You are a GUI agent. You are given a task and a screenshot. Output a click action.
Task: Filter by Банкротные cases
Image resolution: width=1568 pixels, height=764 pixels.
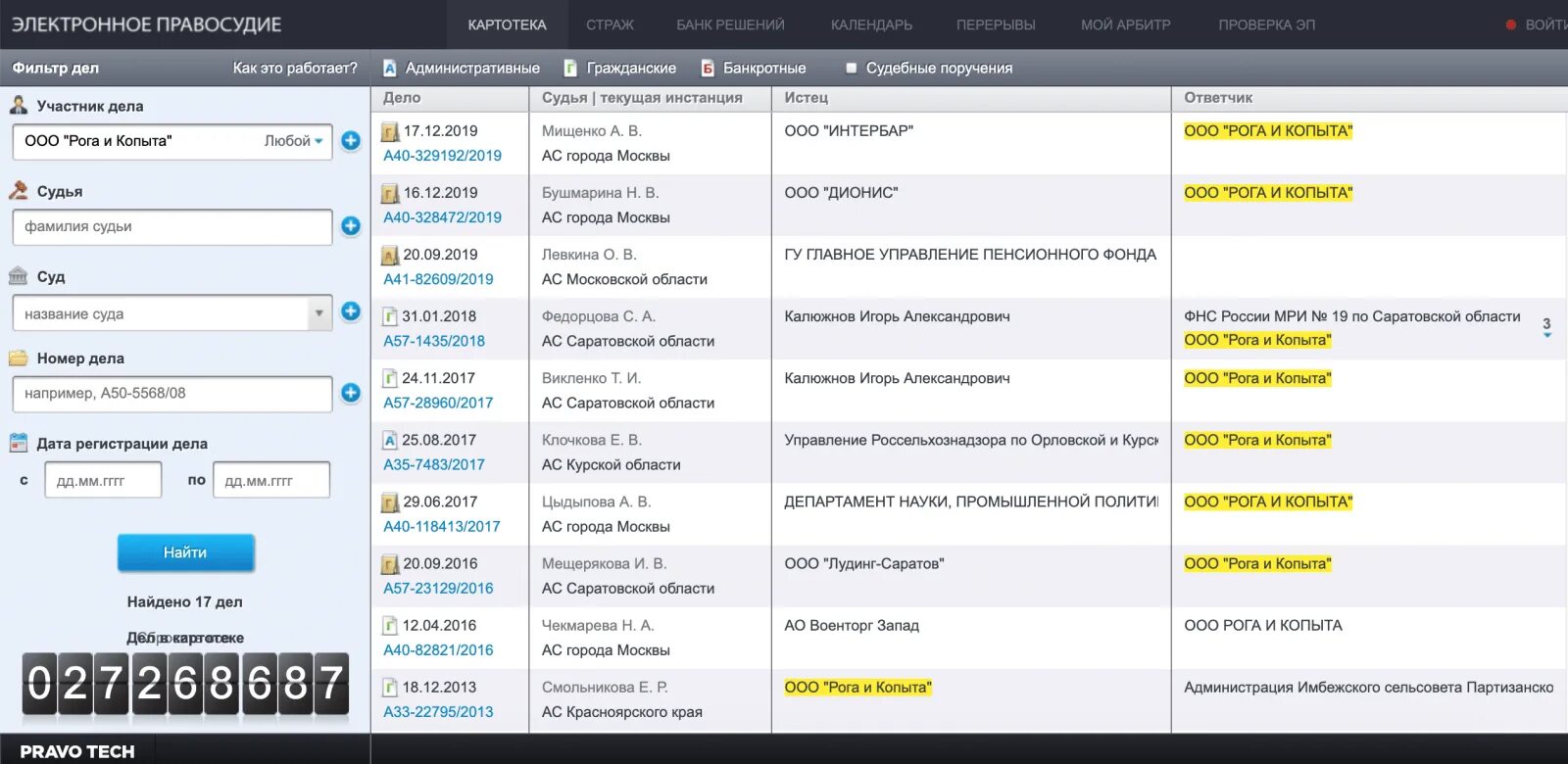[x=754, y=68]
